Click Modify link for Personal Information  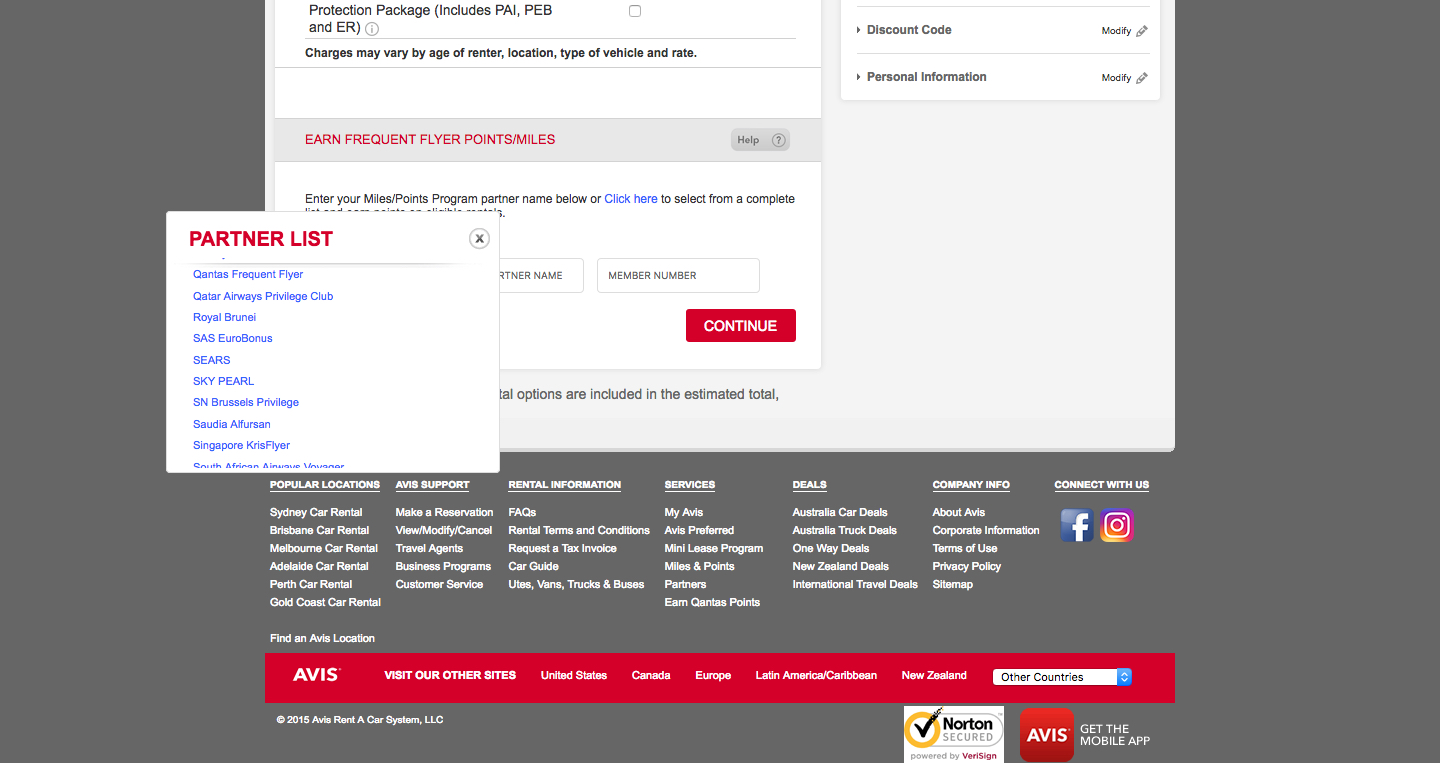point(1116,78)
